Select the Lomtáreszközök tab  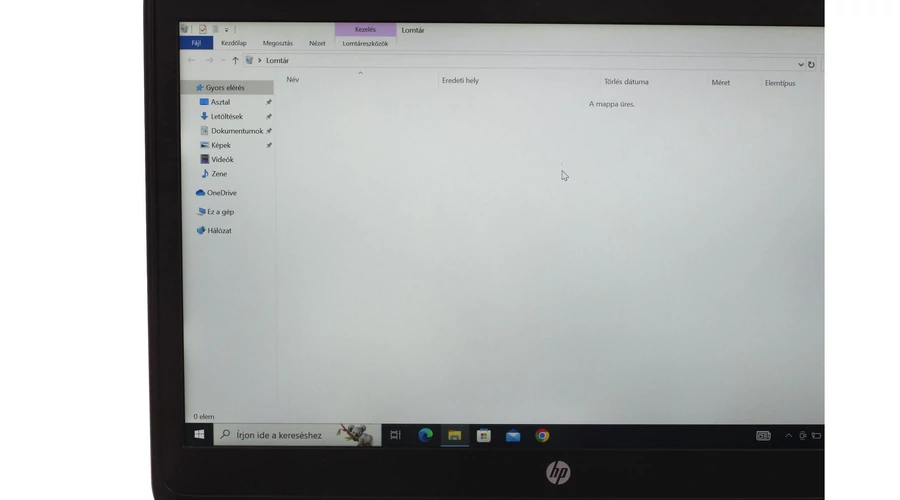pyautogui.click(x=365, y=43)
